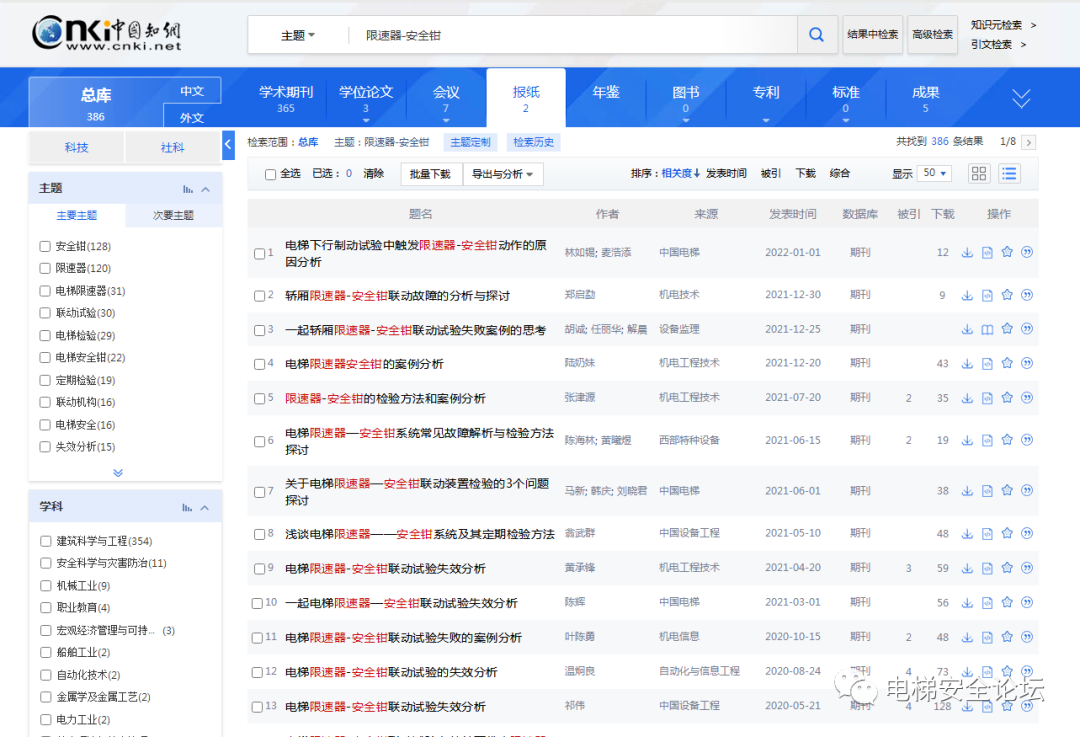Expand more topics double chevron

pyautogui.click(x=118, y=473)
